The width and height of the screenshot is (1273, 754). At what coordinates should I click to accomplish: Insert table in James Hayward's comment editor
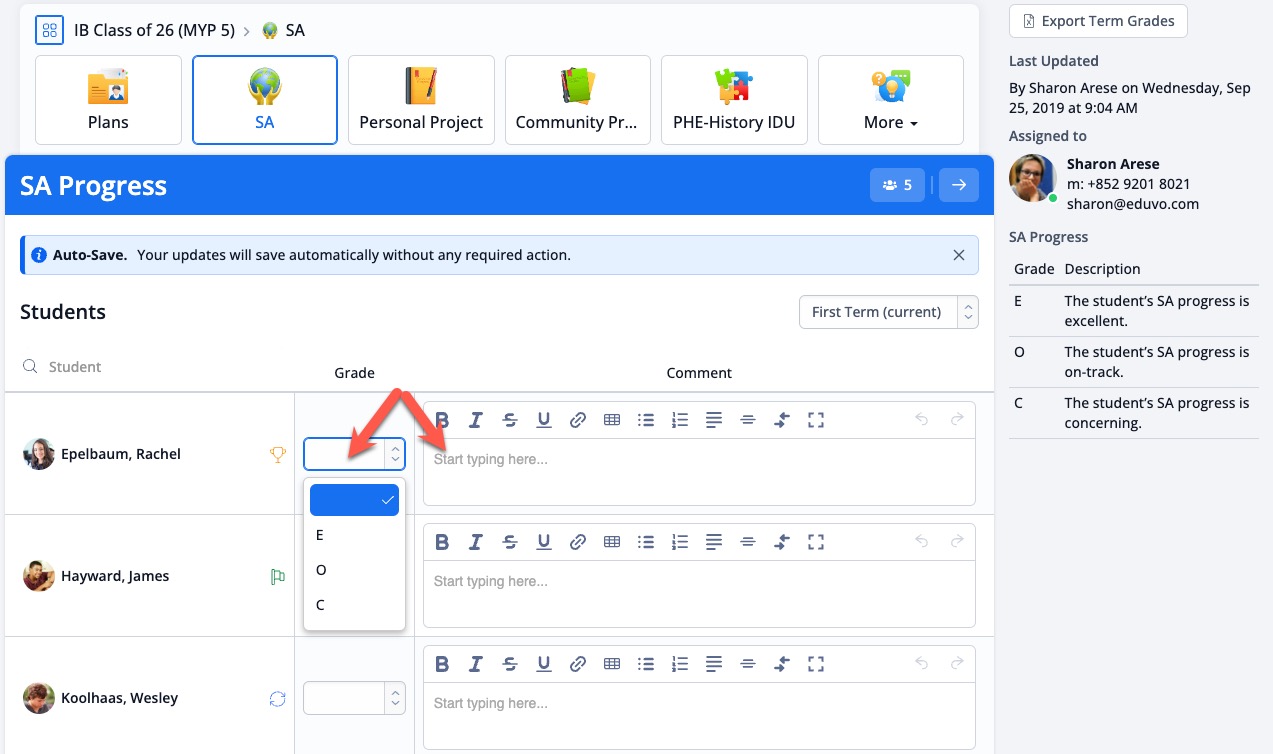612,542
